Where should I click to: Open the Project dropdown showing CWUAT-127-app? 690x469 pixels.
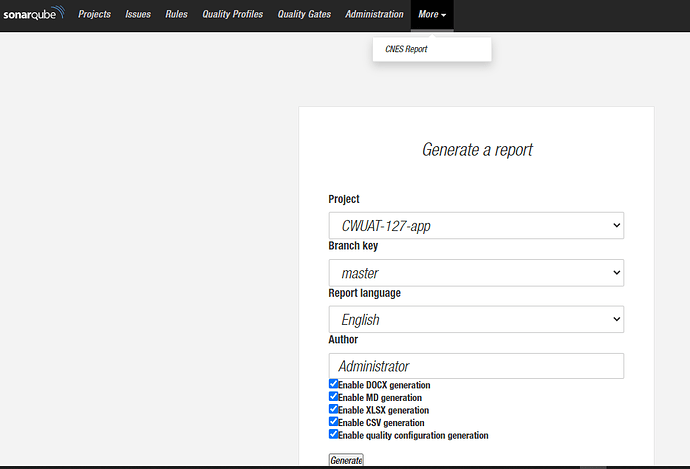pyautogui.click(x=476, y=226)
